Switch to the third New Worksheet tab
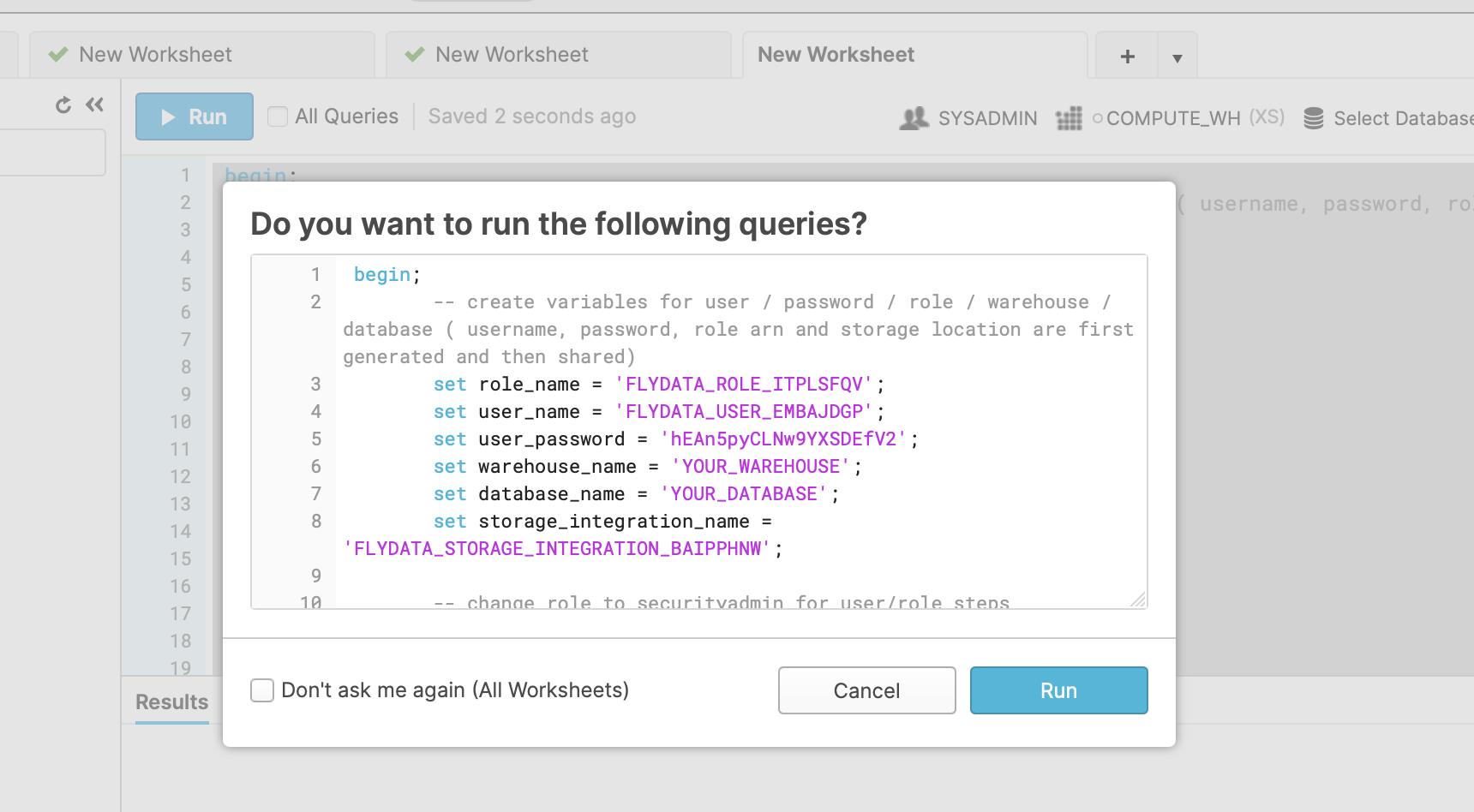 [x=834, y=54]
